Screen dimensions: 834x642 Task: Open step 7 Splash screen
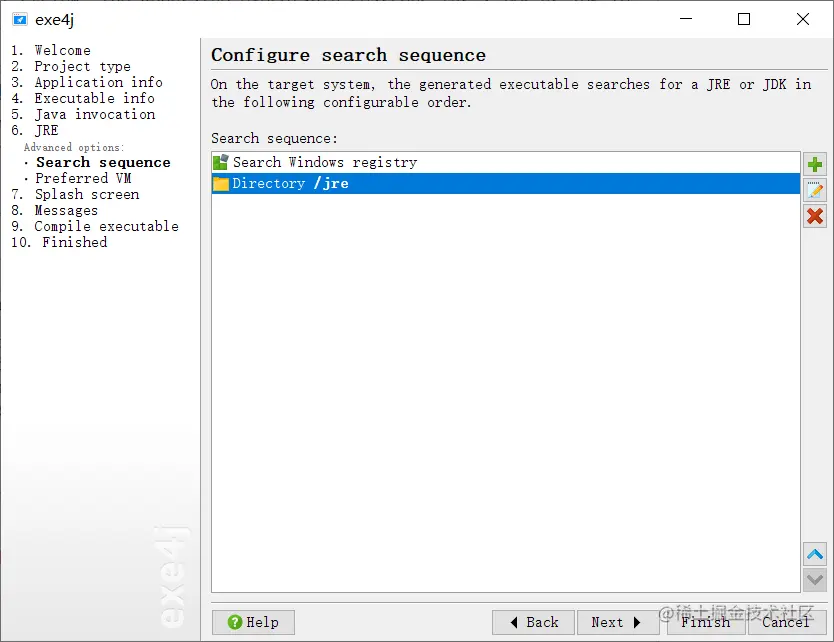coord(75,194)
